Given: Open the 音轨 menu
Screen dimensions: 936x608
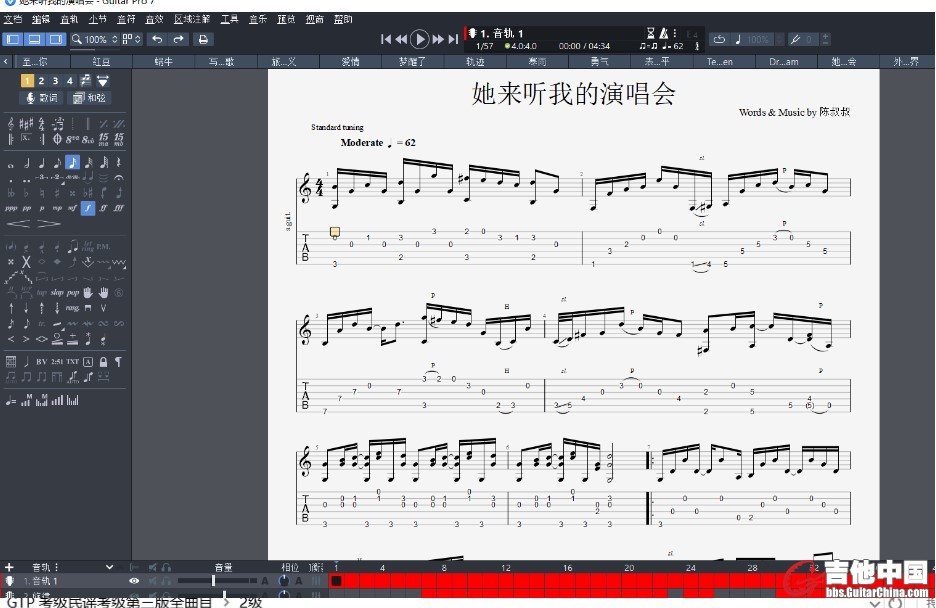Looking at the screenshot, I should (x=69, y=20).
